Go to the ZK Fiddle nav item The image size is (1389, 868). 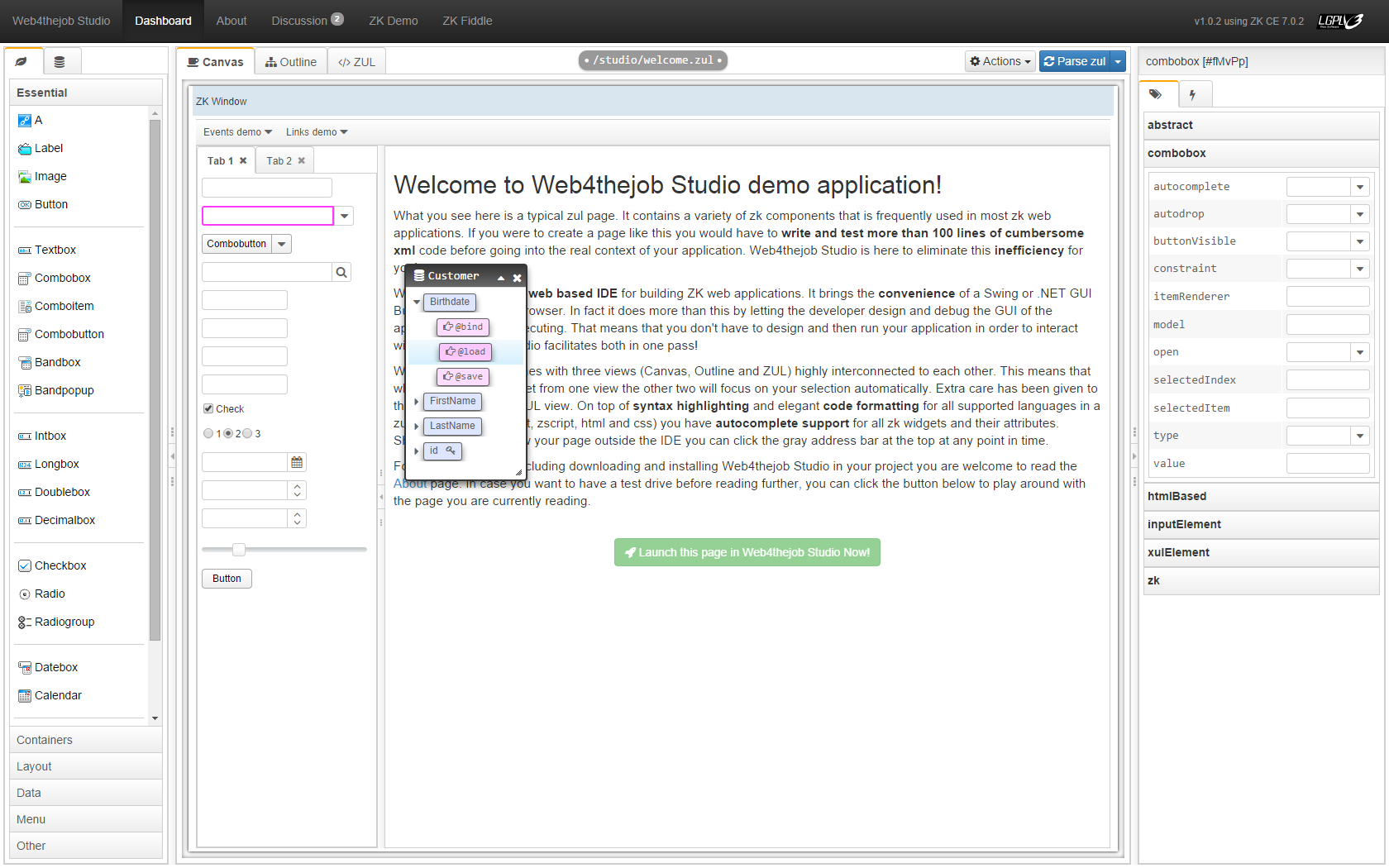coord(467,21)
